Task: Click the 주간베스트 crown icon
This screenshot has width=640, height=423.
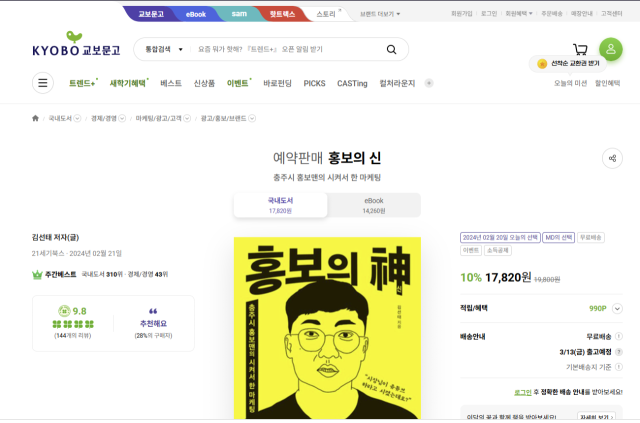Action: [37, 274]
